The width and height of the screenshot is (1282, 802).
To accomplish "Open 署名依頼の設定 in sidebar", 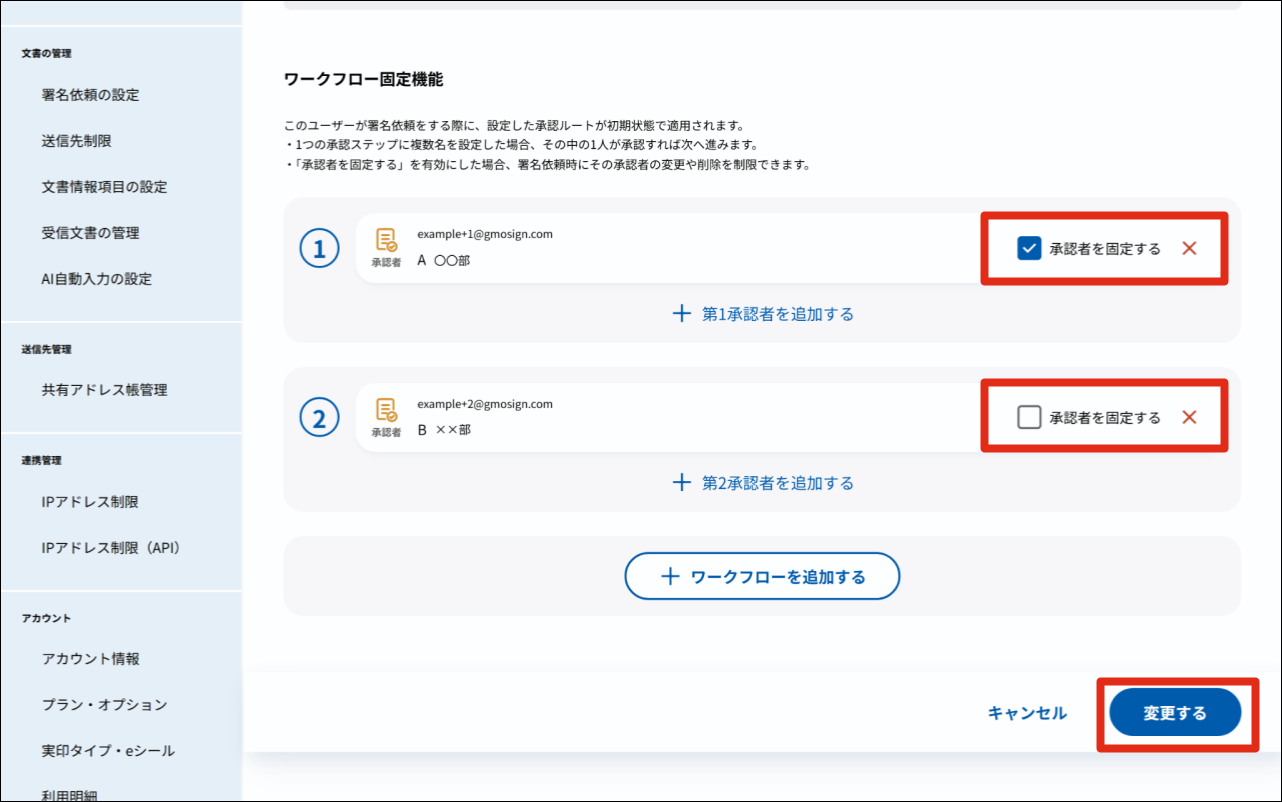I will click(x=90, y=95).
